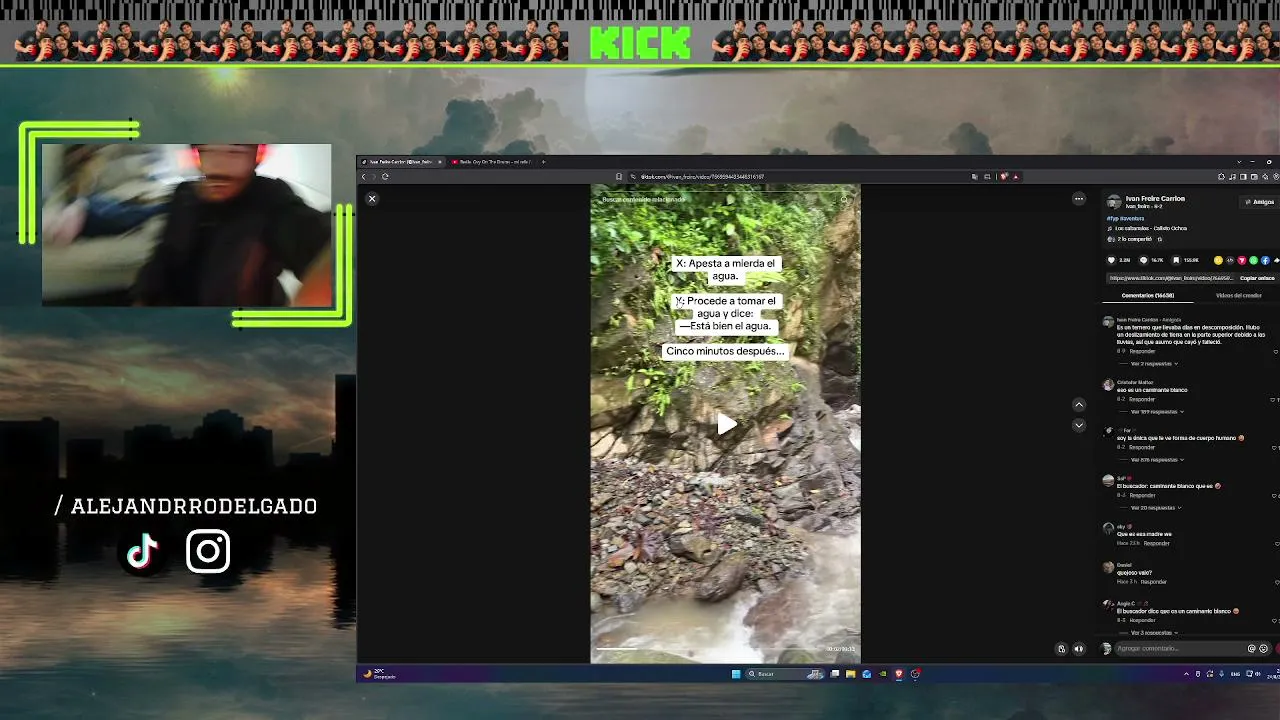Save the video with the bookmark icon
This screenshot has height=720, width=1280.
tap(1176, 260)
